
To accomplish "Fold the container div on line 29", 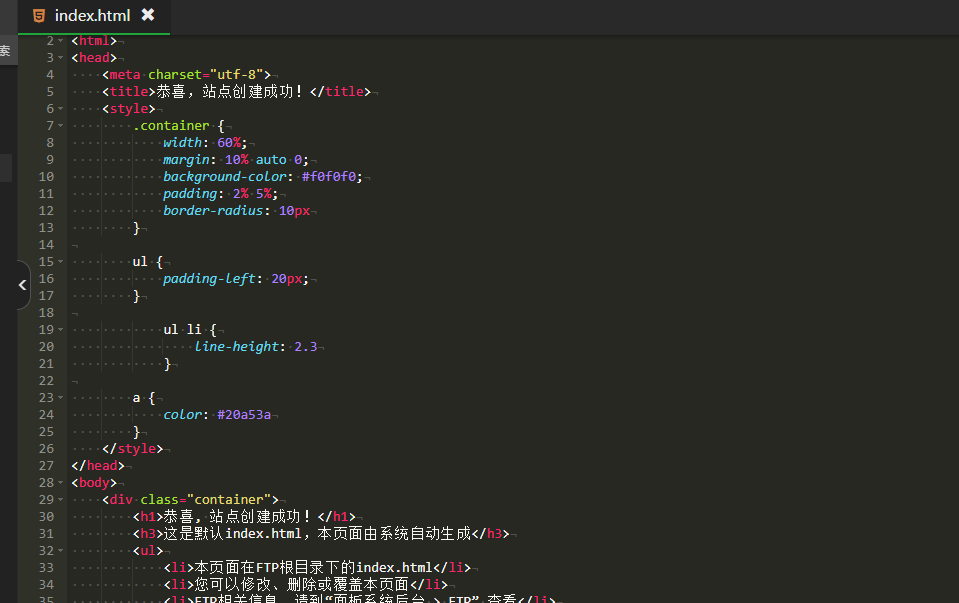I will [x=61, y=499].
